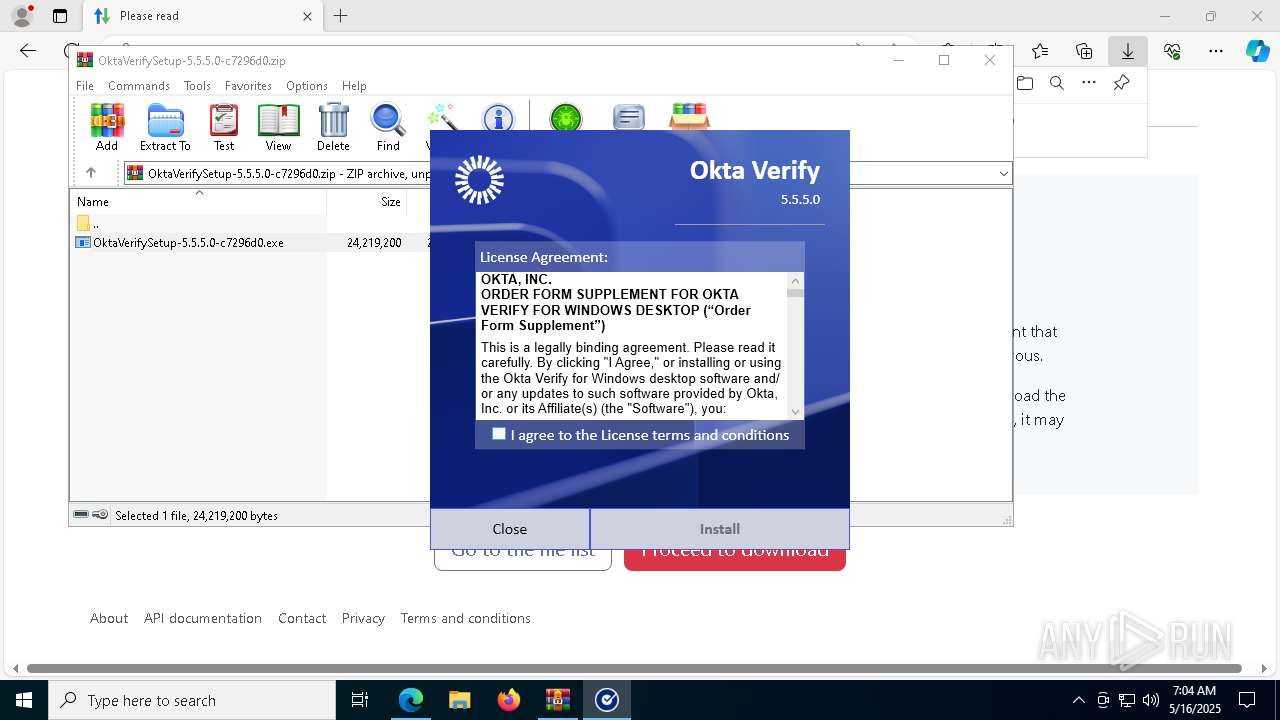Click the Comment icon in WinRAR toolbar
1280x720 pixels.
click(629, 118)
